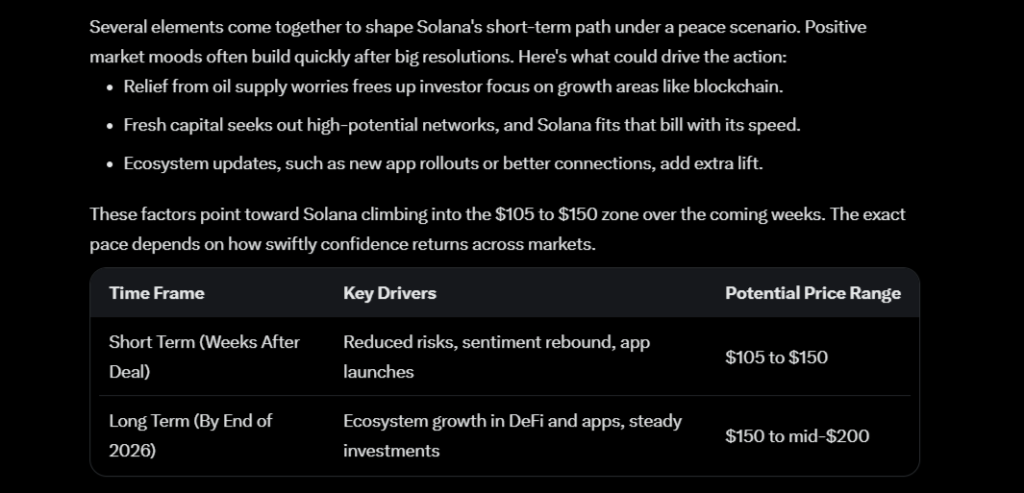Select the "Short Term (Weeks After Deal)" cell
Viewport: 1024px width, 493px height.
click(x=204, y=356)
